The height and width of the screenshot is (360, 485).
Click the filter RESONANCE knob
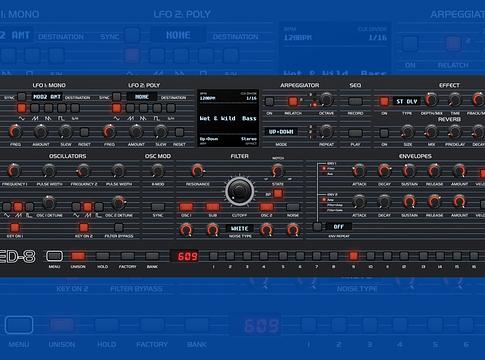point(197,171)
